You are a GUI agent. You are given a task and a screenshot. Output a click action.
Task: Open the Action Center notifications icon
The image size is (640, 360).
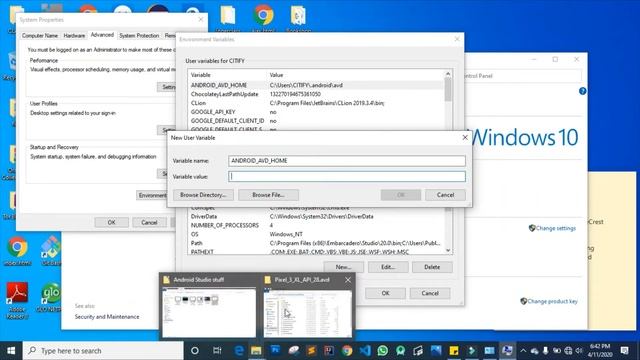[624, 351]
